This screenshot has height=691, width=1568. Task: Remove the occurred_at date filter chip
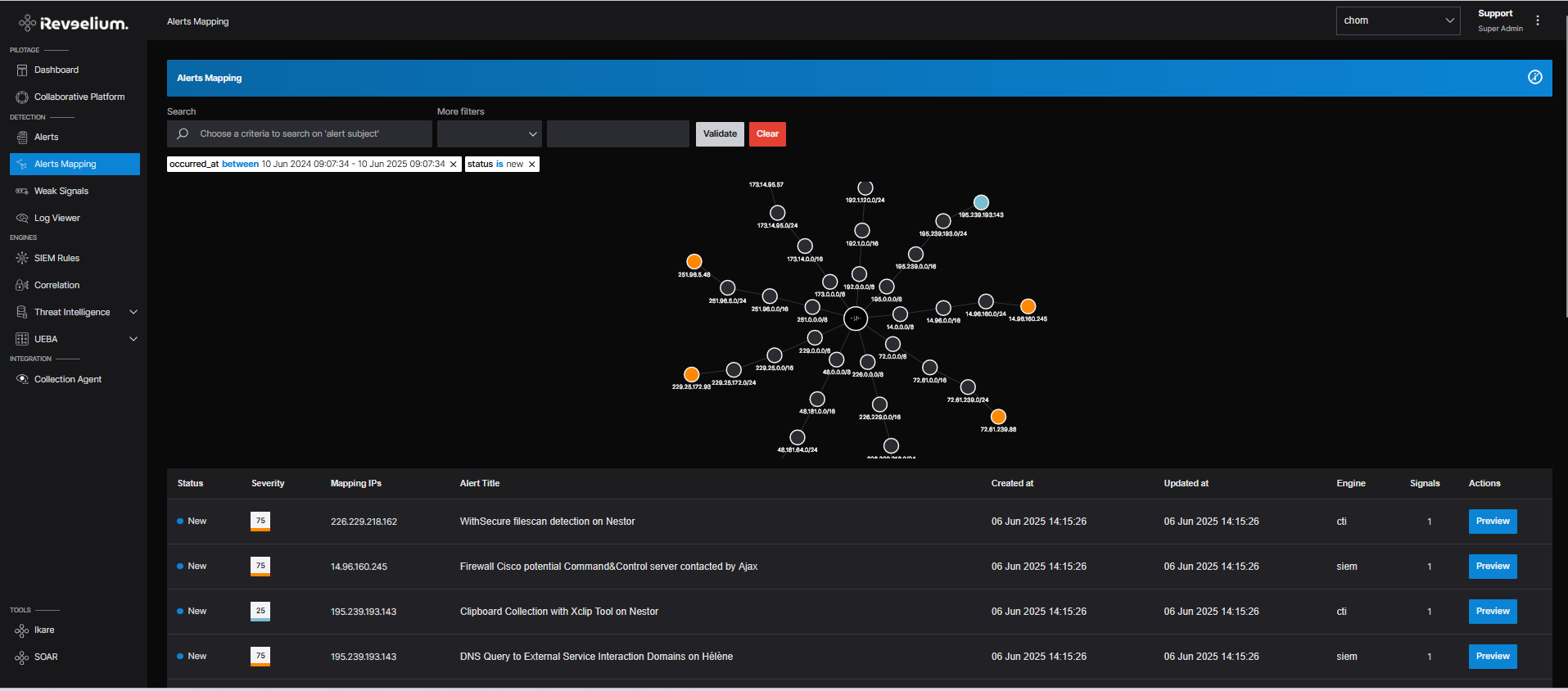click(454, 165)
